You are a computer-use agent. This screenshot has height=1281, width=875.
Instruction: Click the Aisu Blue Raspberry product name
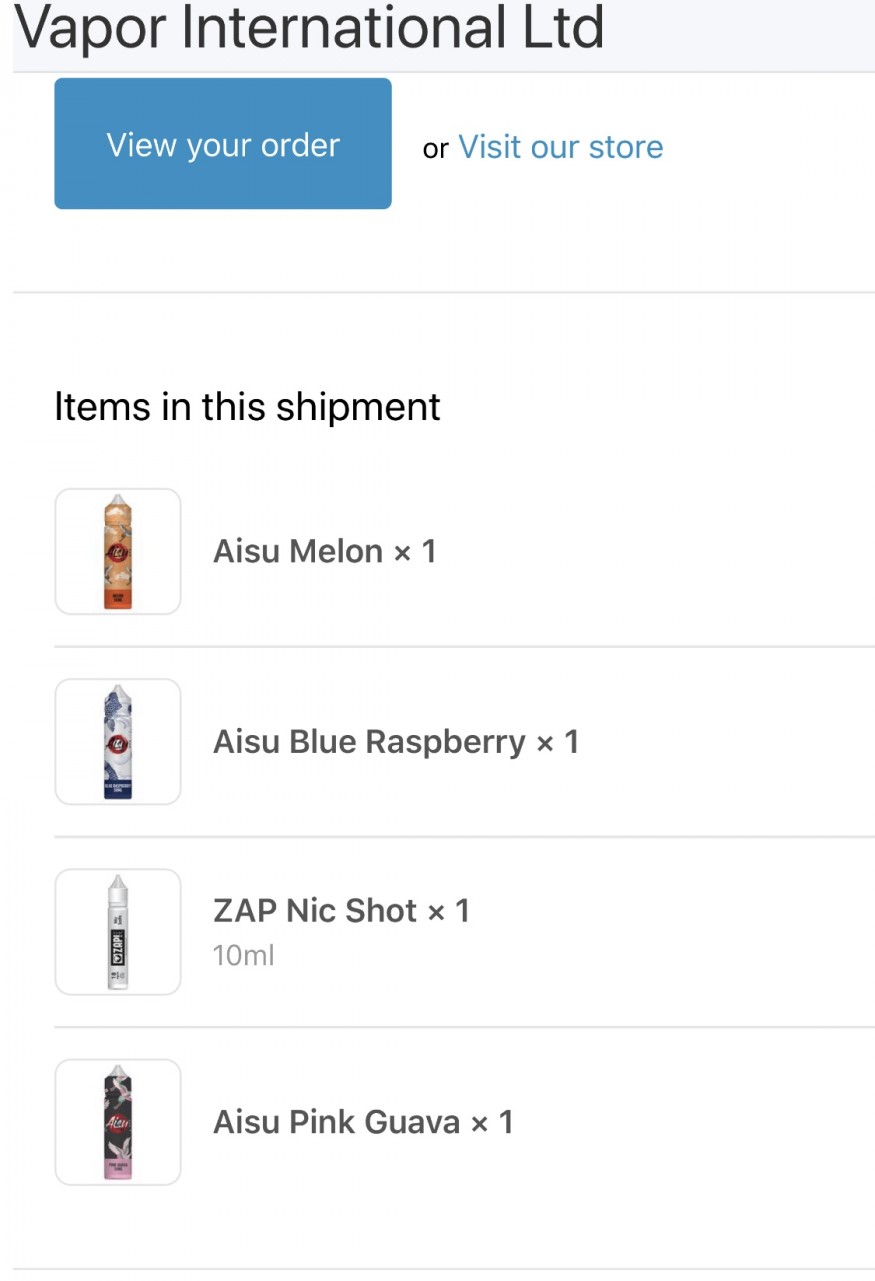(369, 742)
